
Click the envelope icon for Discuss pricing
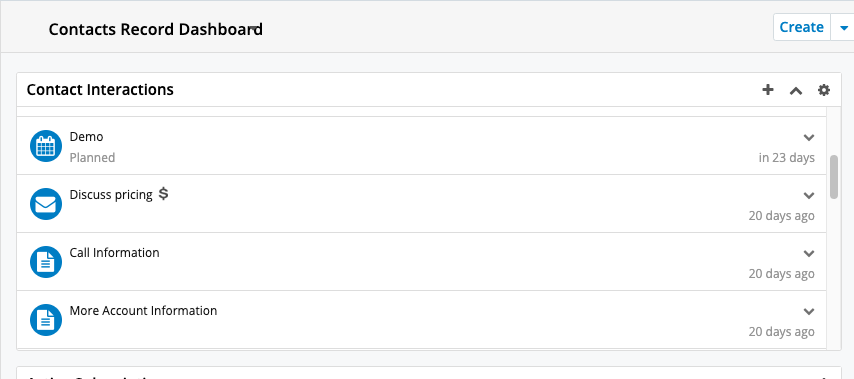[45, 204]
